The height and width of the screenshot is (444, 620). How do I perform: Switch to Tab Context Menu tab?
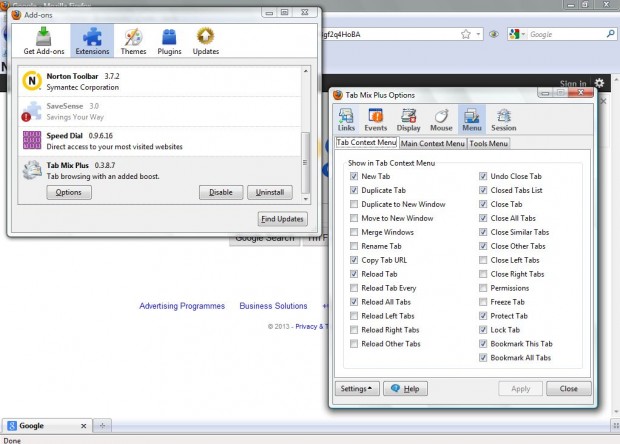coord(366,143)
